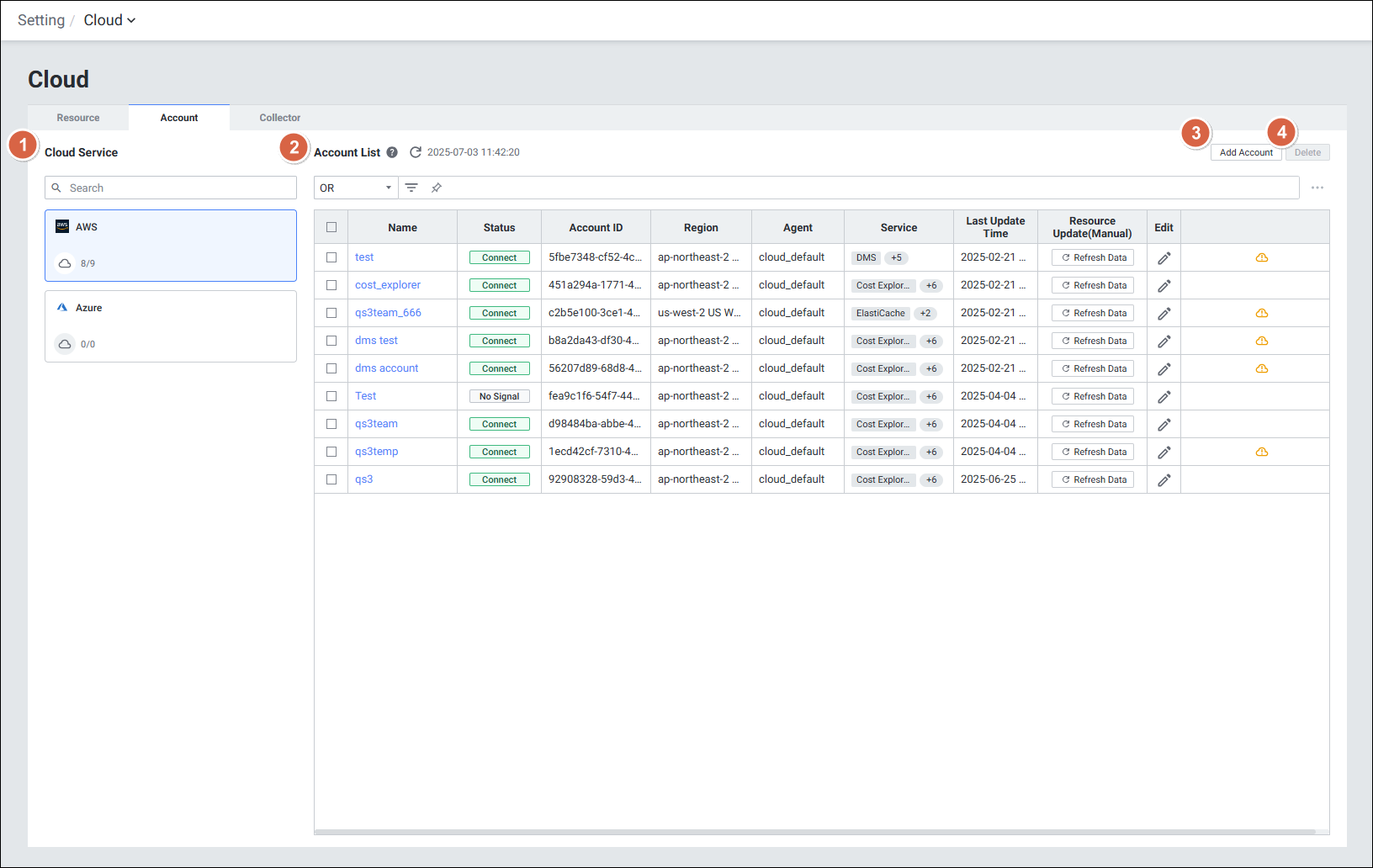Click the refresh icon beside the Account List timestamp
Screen dimensions: 1373x868
point(416,152)
